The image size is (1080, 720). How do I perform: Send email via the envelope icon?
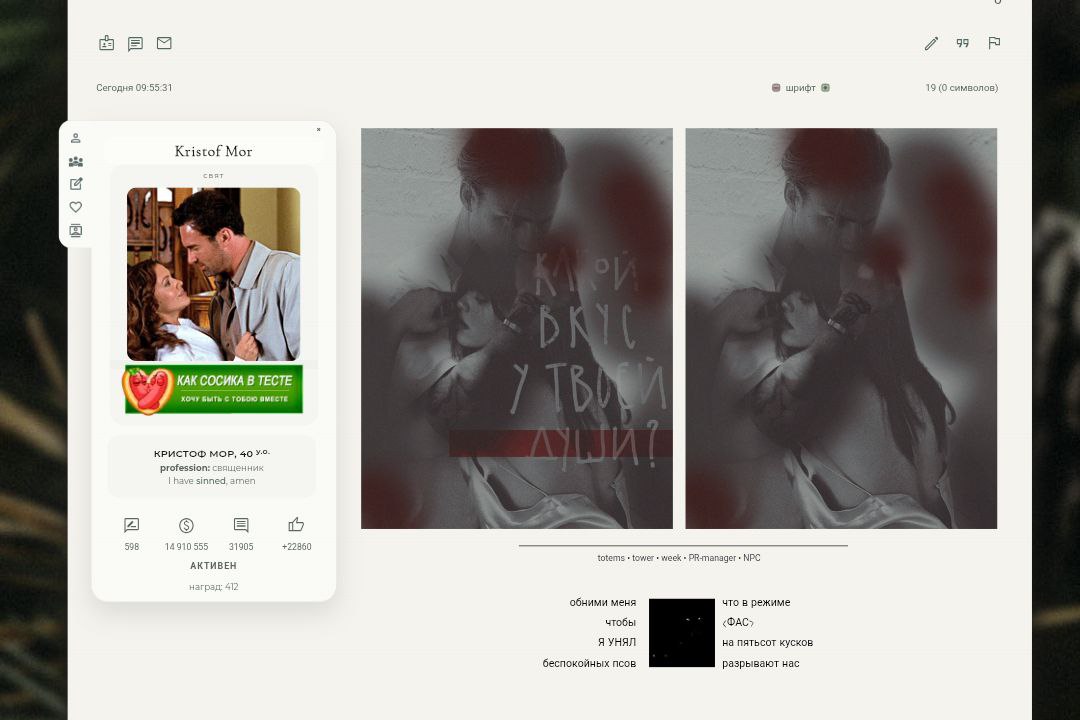pyautogui.click(x=164, y=43)
